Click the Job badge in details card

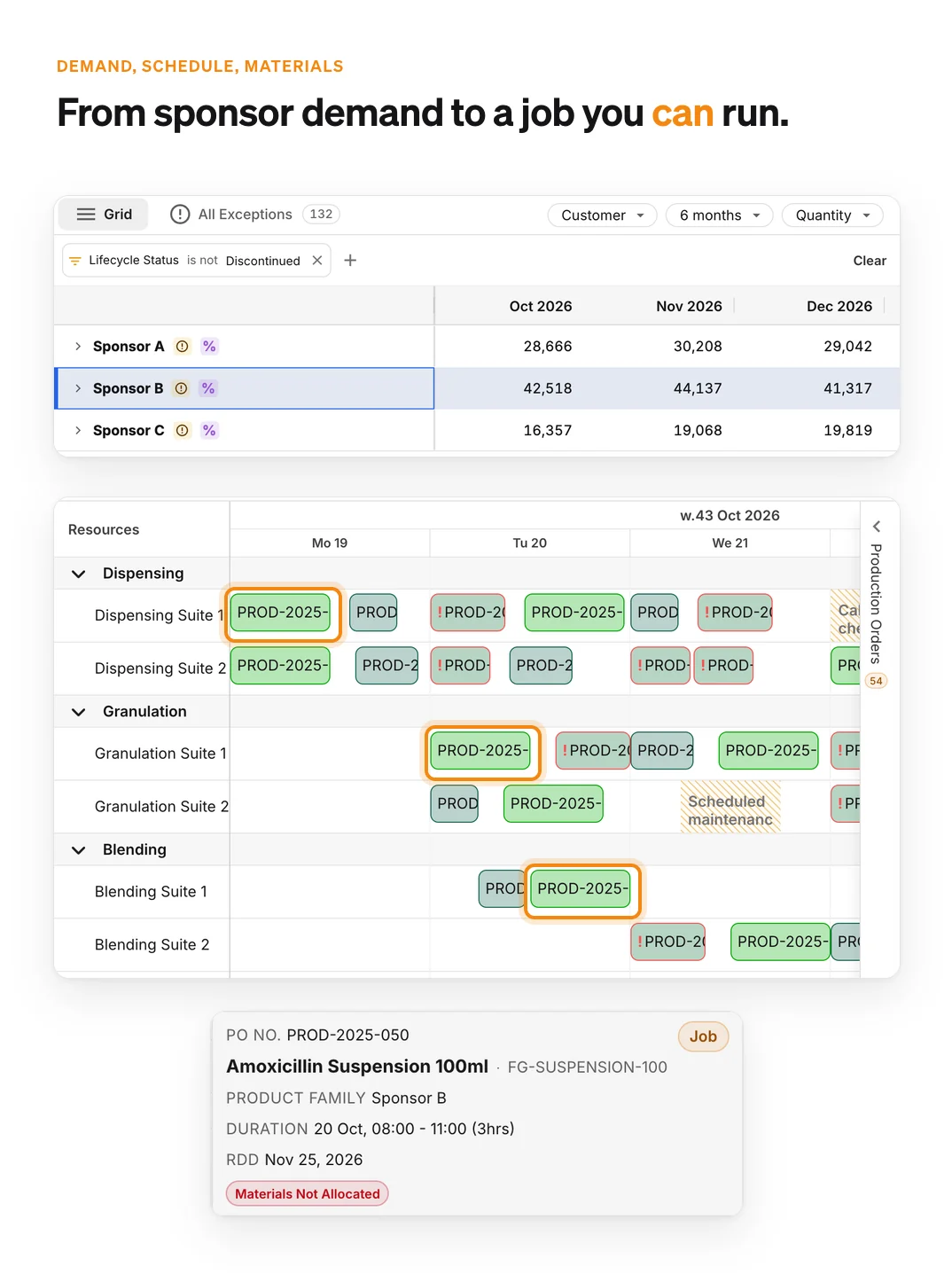[x=703, y=1036]
